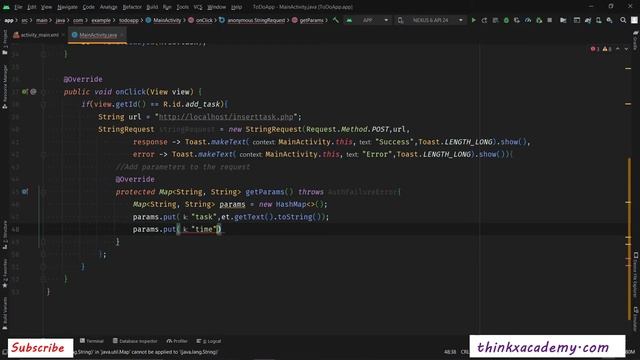Click the onClick gutter override icon
The height and width of the screenshot is (360, 640).
tap(25, 92)
